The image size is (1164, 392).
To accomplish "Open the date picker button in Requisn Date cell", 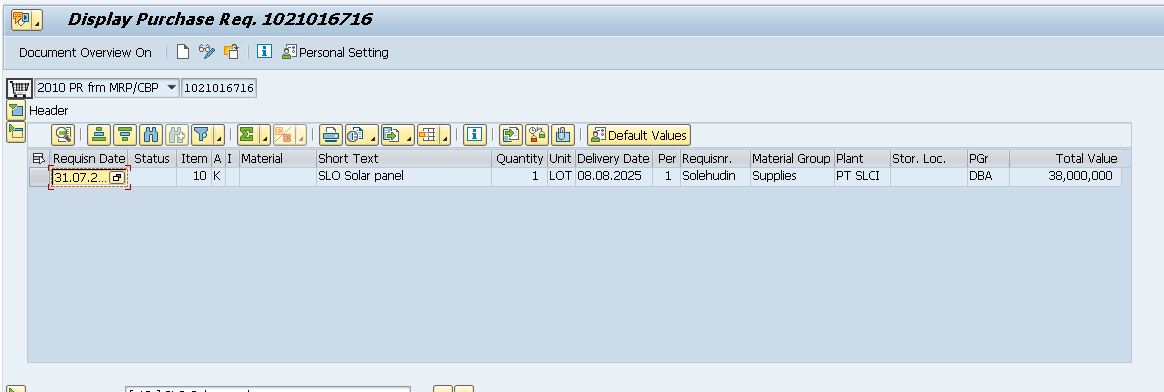I will click(117, 177).
